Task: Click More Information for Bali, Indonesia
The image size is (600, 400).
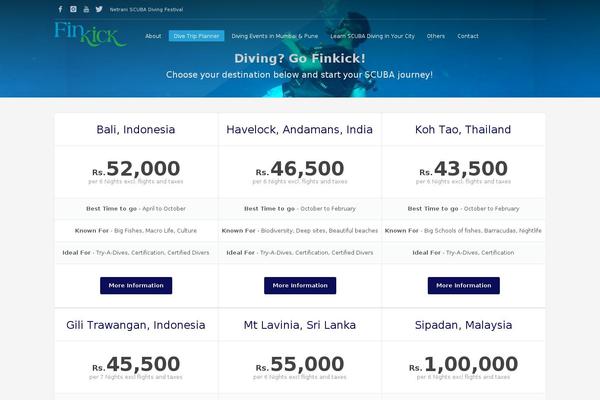Action: point(136,286)
